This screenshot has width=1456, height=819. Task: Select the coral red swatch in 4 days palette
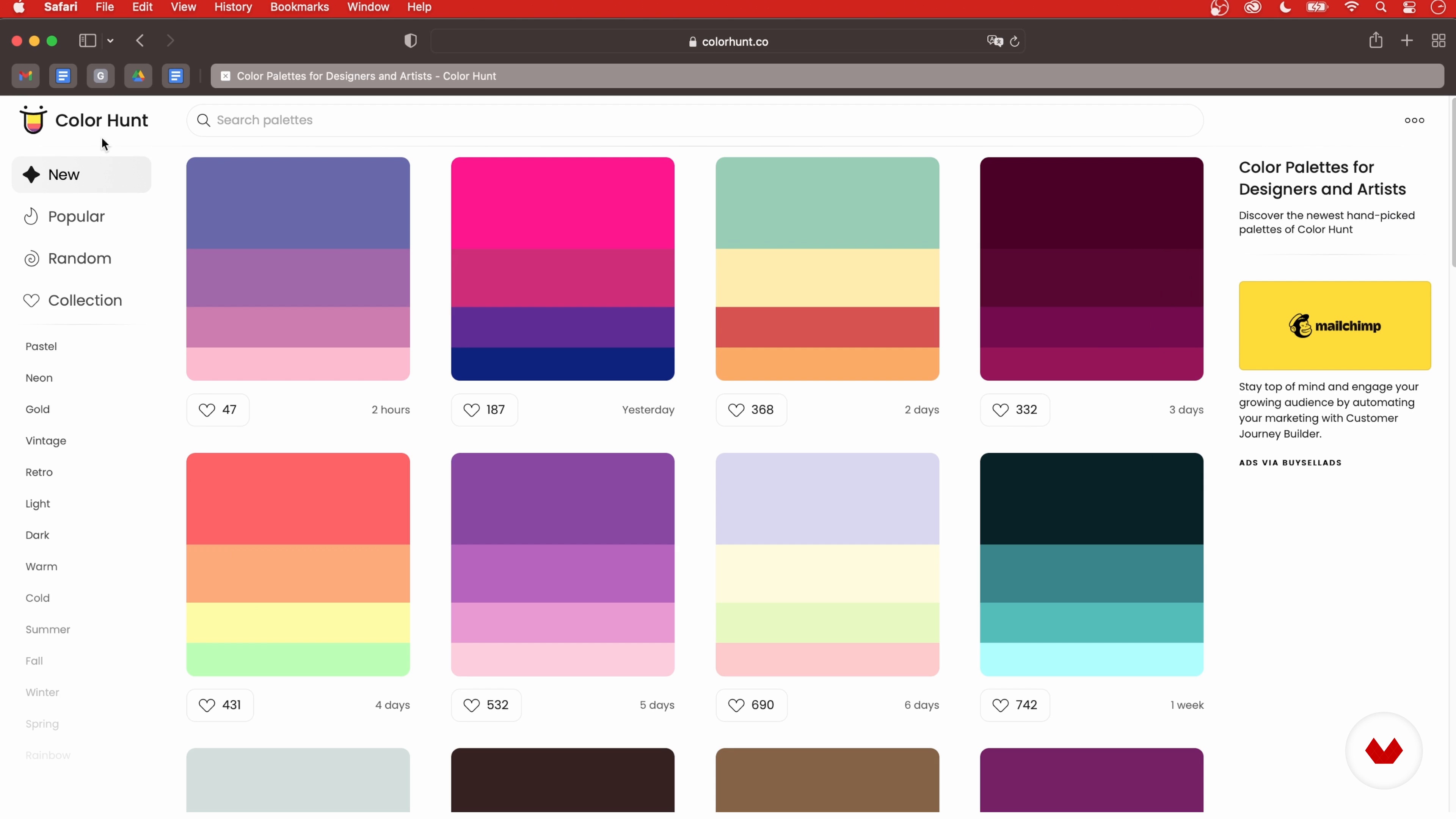(298, 499)
